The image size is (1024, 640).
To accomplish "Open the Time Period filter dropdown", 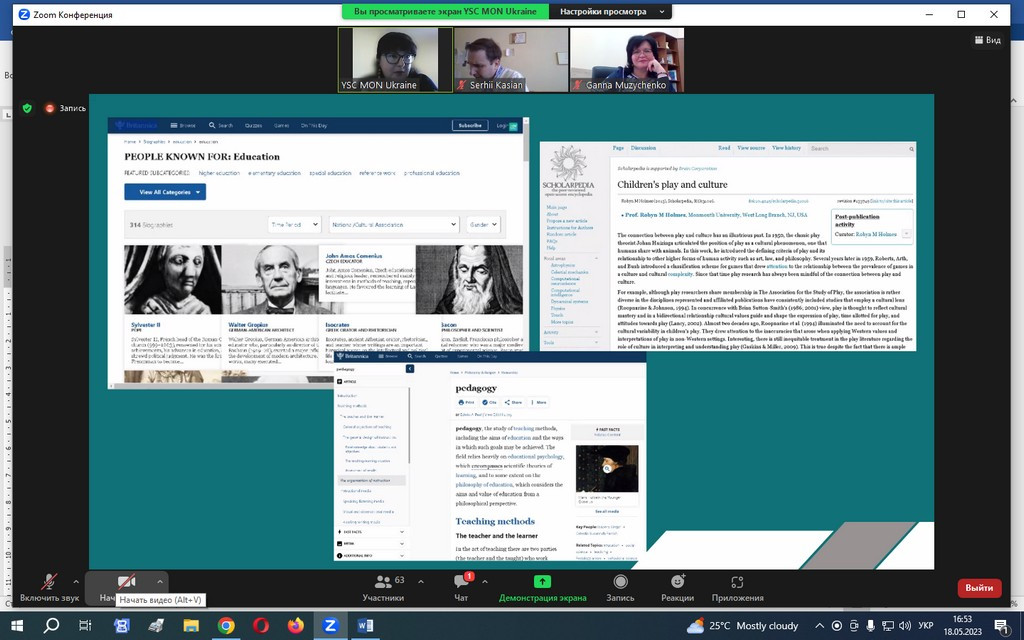I will 294,225.
